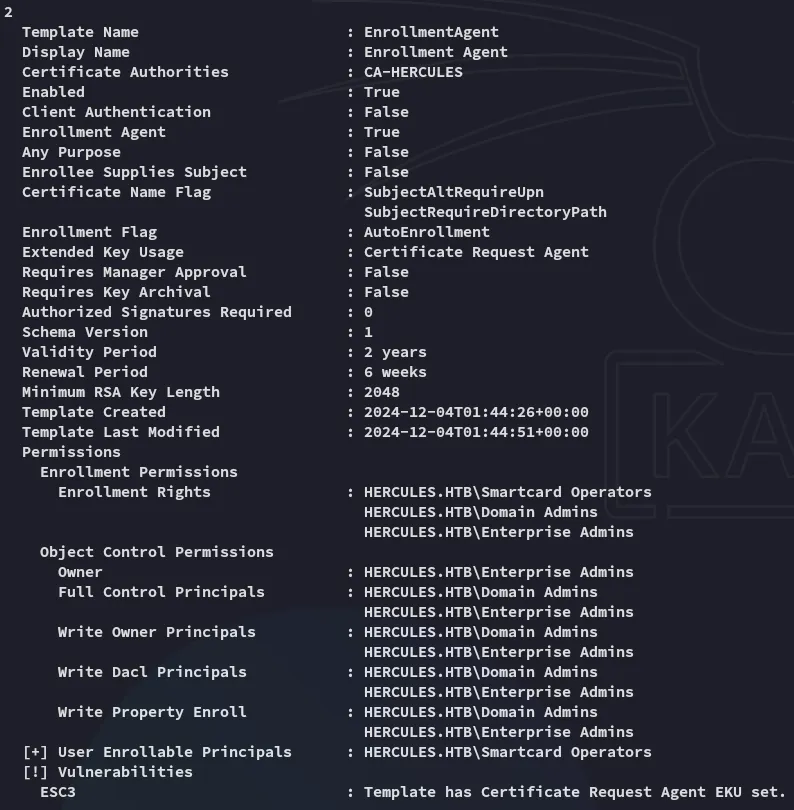Click the template index number 2
The height and width of the screenshot is (810, 794).
pos(8,12)
